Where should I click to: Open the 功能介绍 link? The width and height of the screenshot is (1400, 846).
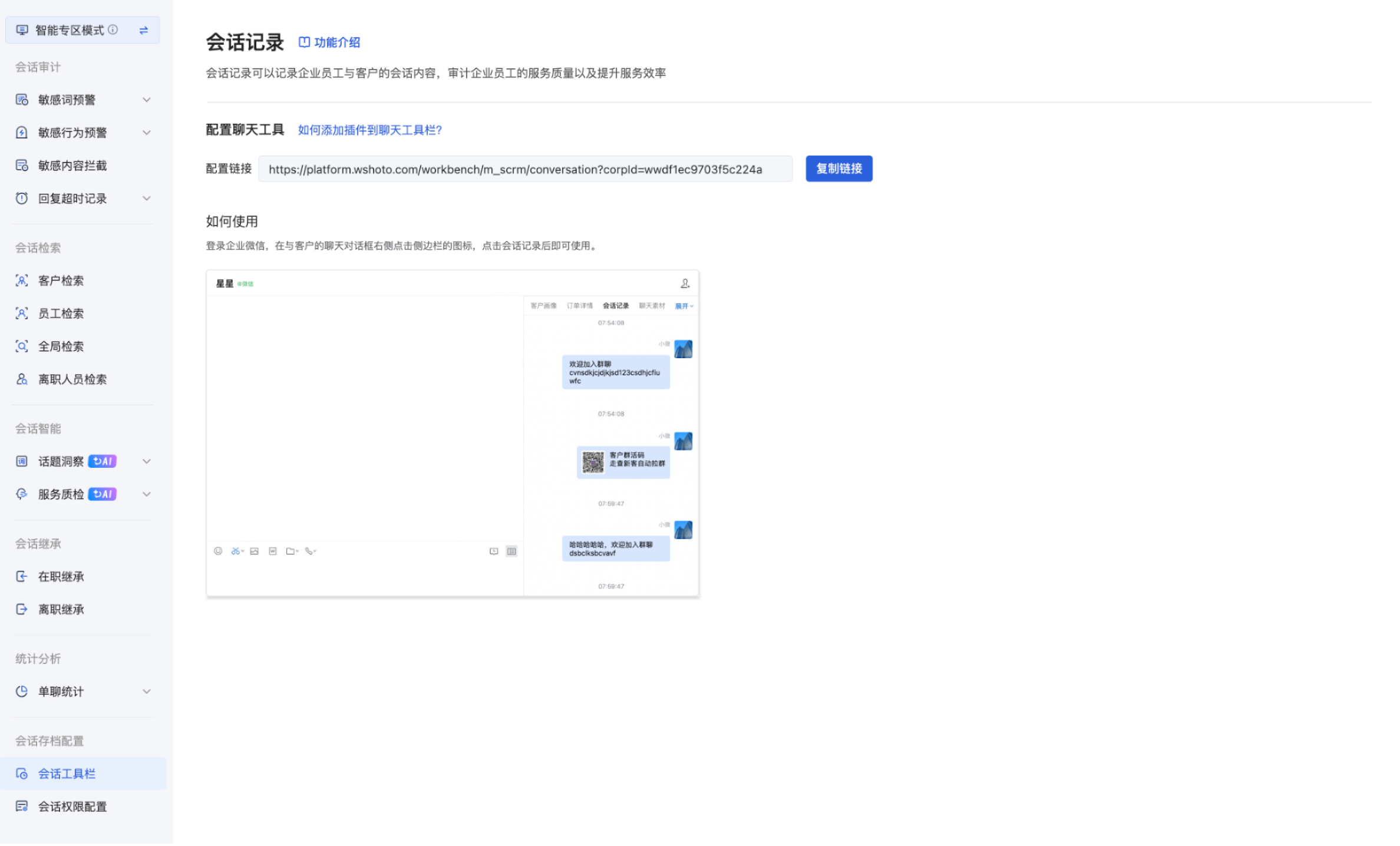coord(330,42)
